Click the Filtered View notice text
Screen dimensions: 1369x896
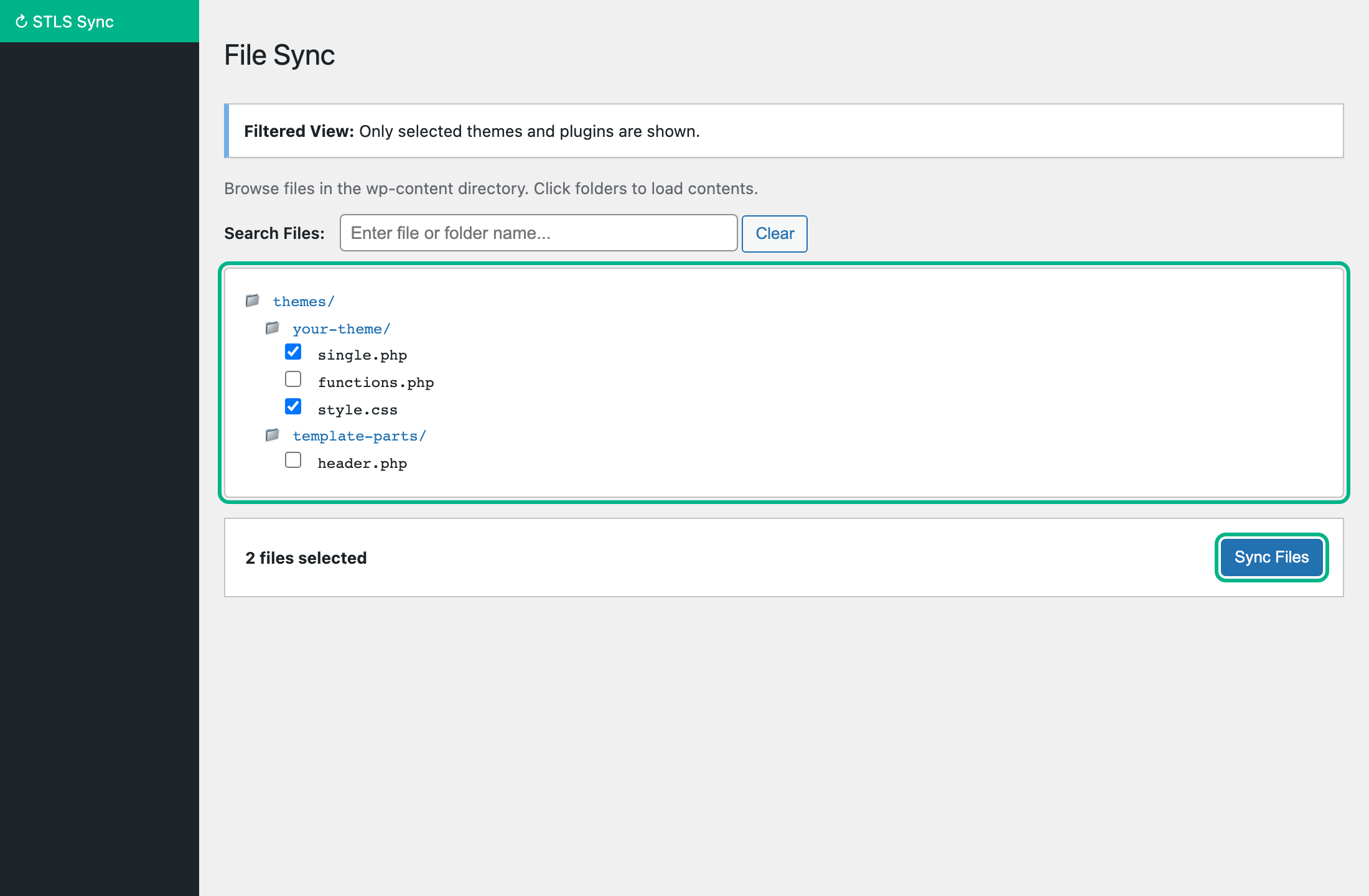472,131
